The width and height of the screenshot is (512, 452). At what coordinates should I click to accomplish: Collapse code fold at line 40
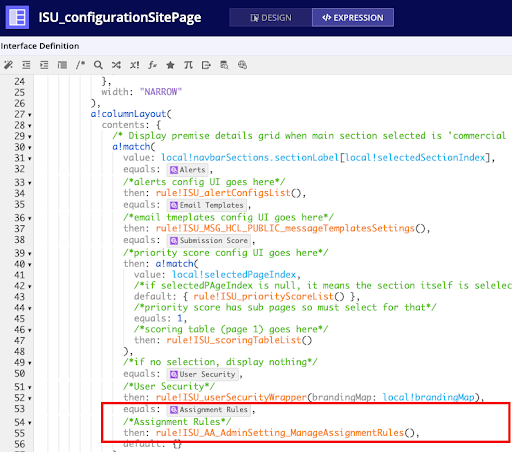(x=30, y=265)
